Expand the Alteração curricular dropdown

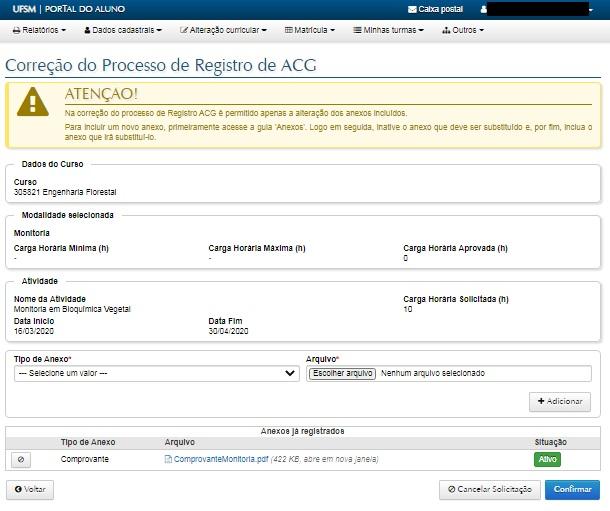point(223,30)
